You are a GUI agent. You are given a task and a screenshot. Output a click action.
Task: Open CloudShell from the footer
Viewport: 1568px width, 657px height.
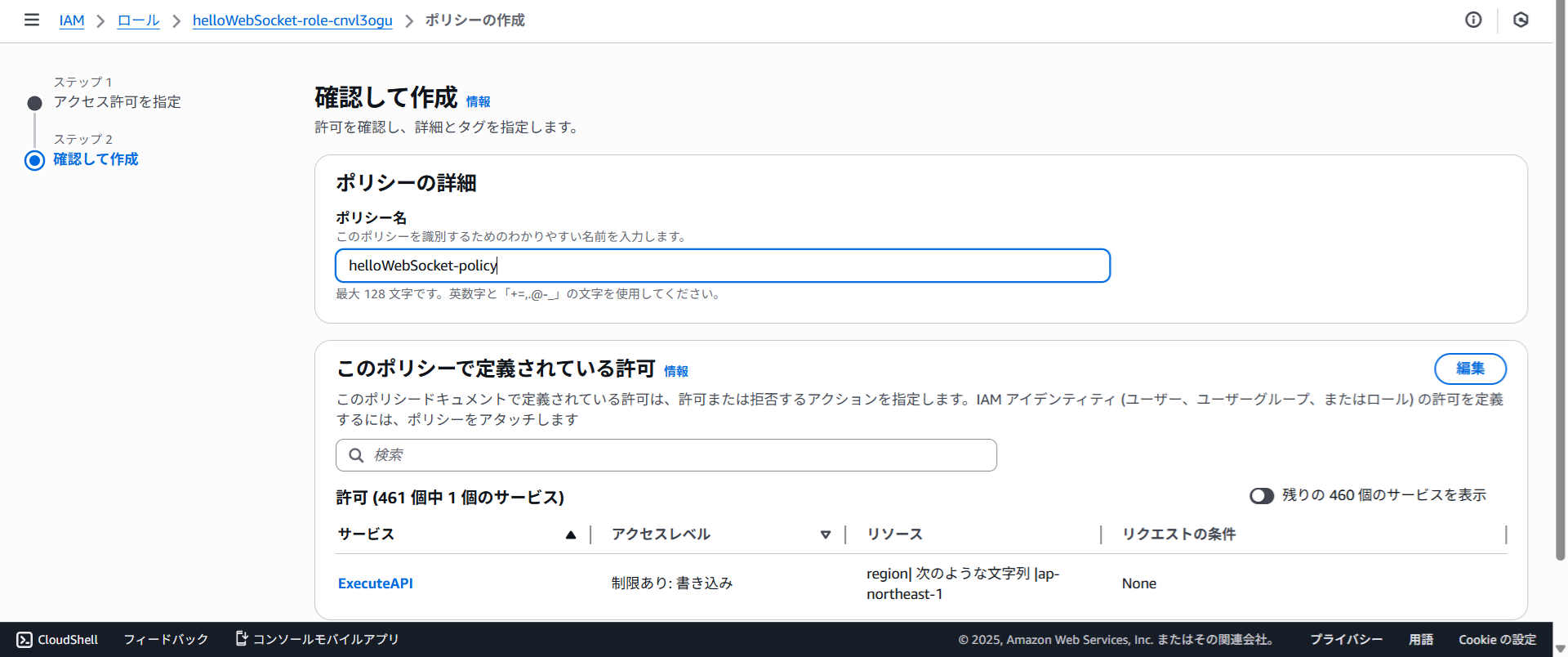tap(58, 639)
